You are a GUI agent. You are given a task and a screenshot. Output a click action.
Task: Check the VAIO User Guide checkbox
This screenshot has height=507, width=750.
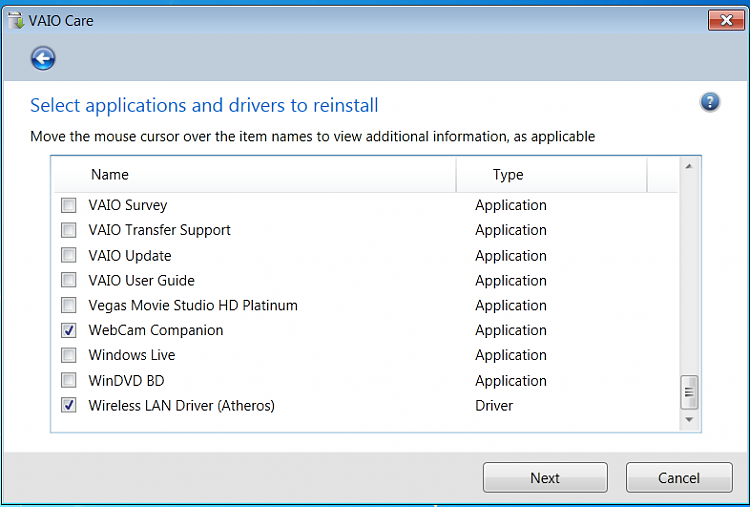click(x=68, y=280)
